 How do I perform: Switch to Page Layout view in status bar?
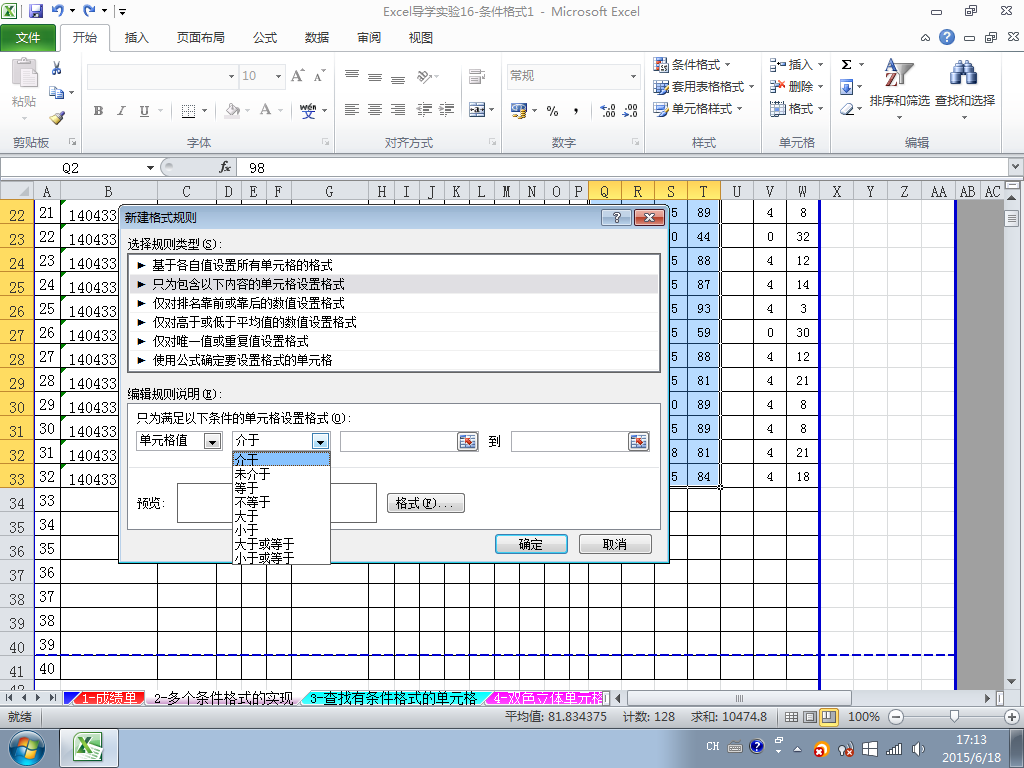click(x=810, y=717)
